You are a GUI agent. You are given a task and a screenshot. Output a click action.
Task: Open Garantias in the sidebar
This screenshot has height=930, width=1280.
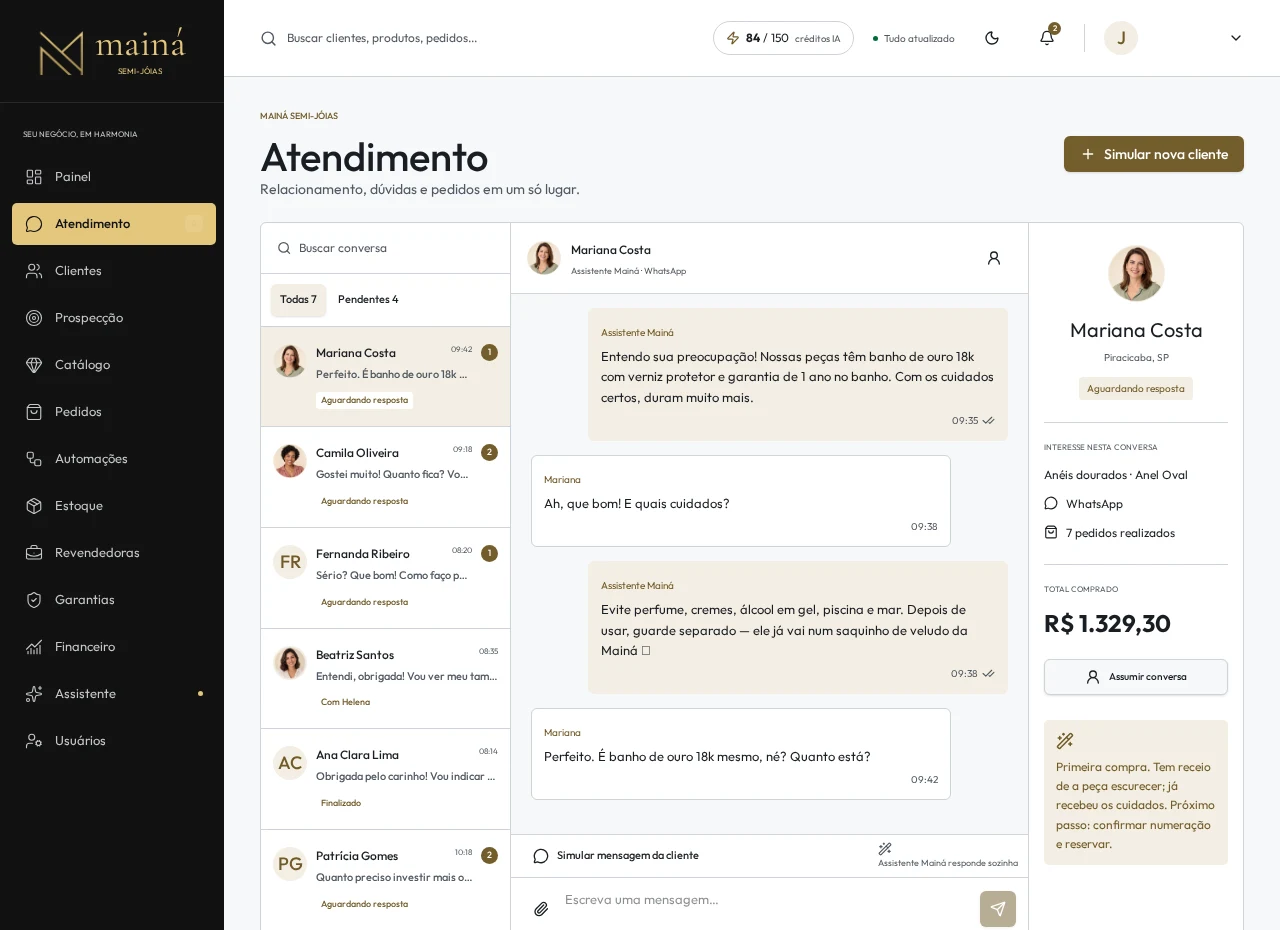pos(114,600)
